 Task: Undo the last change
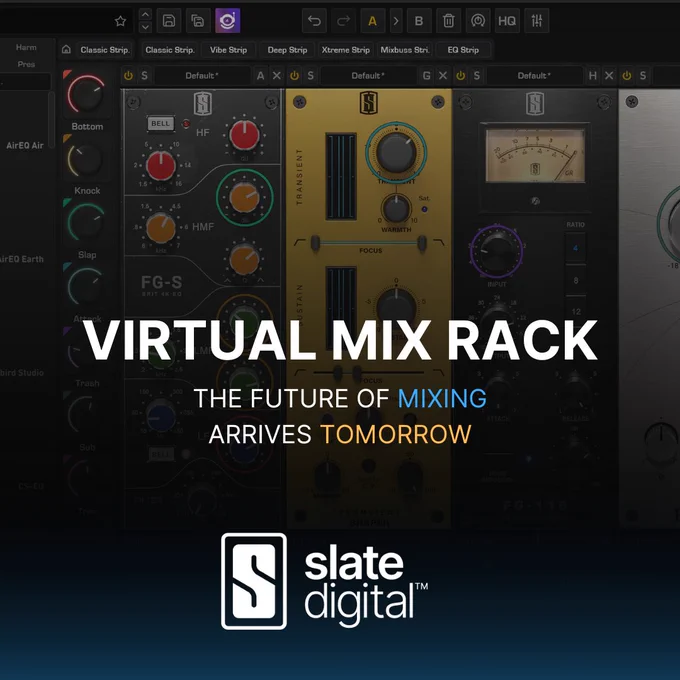(x=314, y=21)
